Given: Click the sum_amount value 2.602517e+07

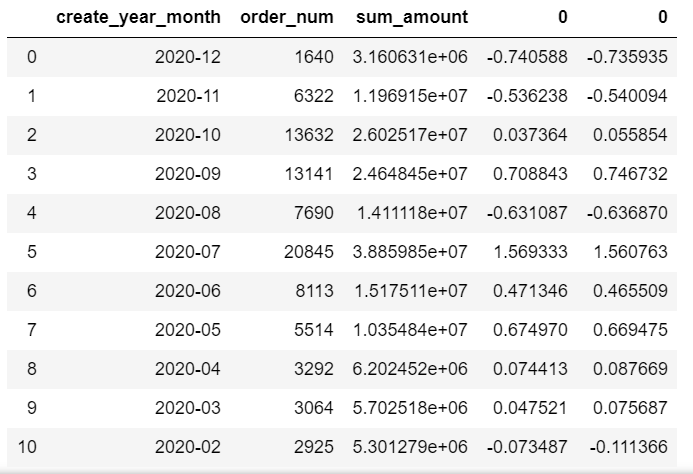Looking at the screenshot, I should point(410,135).
